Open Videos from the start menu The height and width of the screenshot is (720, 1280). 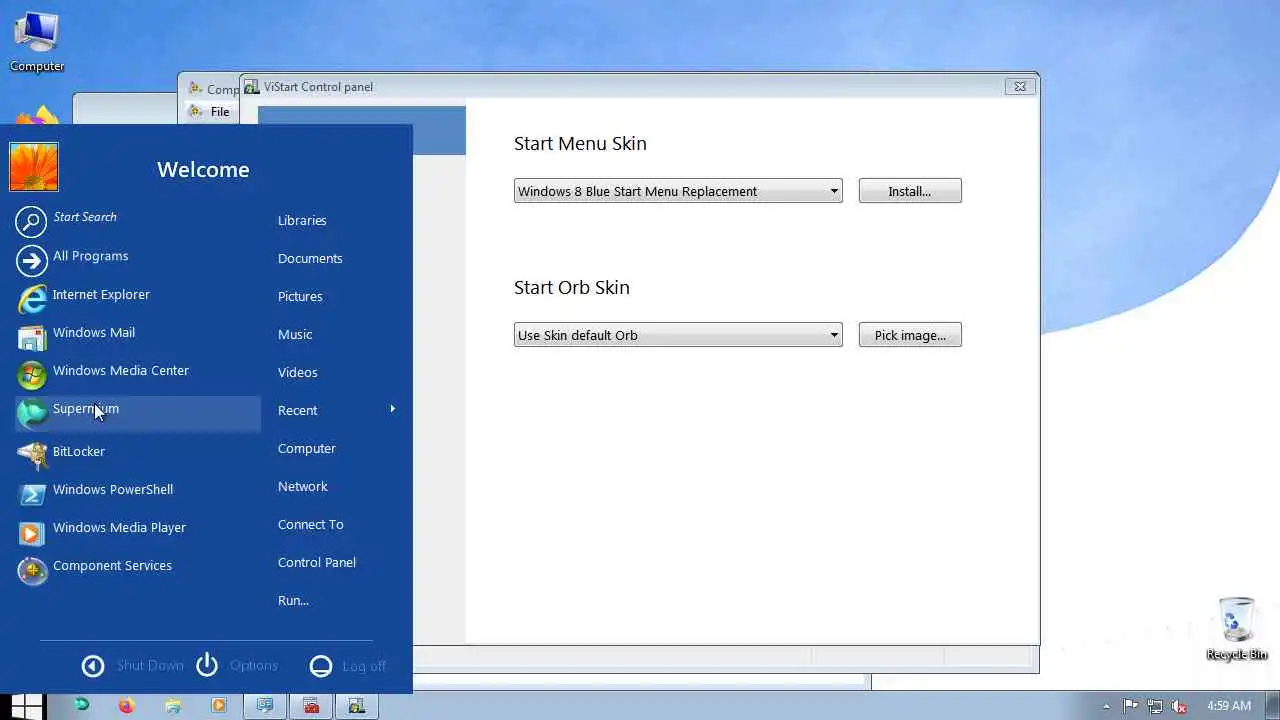[x=297, y=372]
